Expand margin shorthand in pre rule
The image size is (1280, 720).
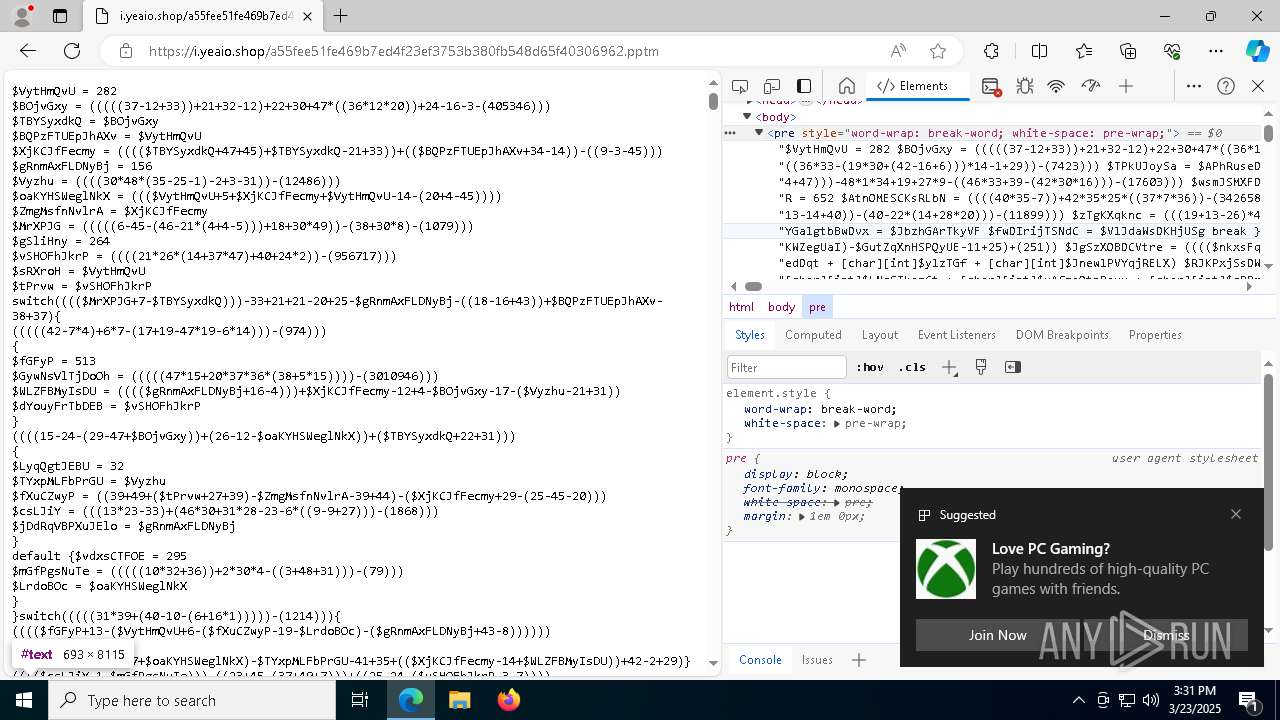(x=802, y=517)
